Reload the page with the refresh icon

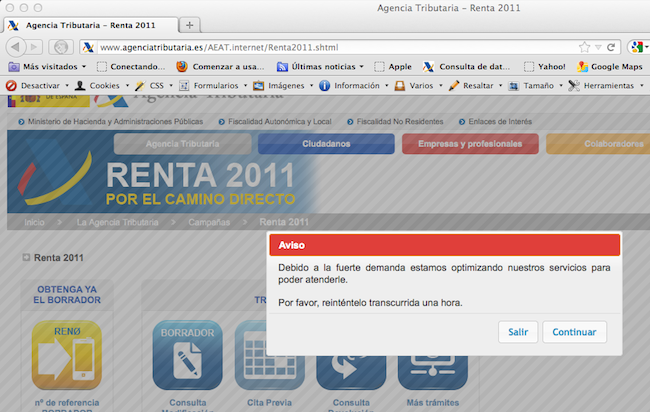(x=611, y=47)
